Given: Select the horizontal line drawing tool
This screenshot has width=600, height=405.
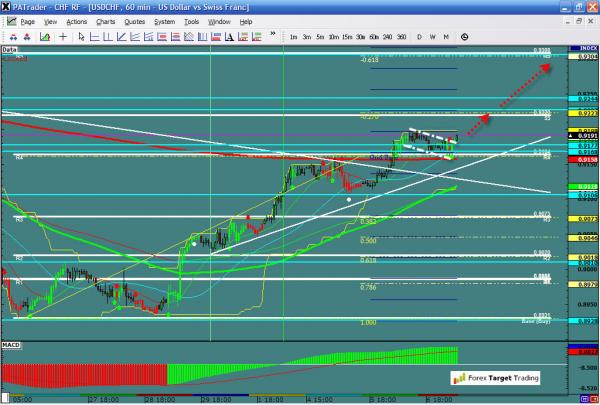Looking at the screenshot, I should [94, 37].
